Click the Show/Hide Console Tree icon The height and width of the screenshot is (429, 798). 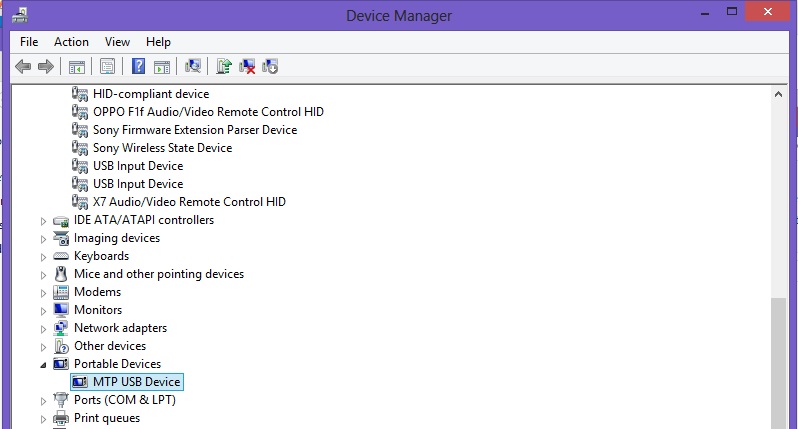(77, 66)
